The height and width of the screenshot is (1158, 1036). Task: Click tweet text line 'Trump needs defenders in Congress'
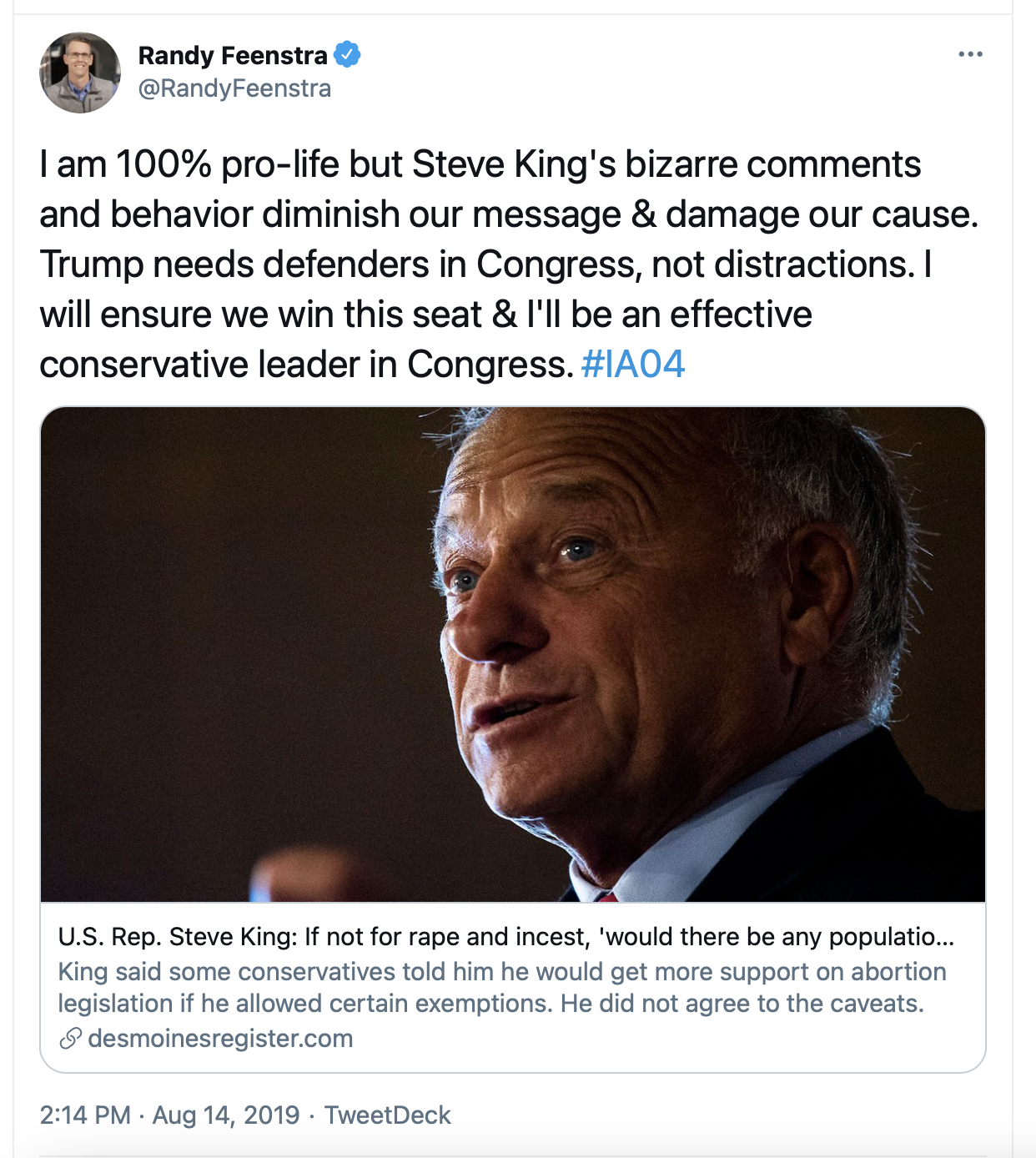485,264
